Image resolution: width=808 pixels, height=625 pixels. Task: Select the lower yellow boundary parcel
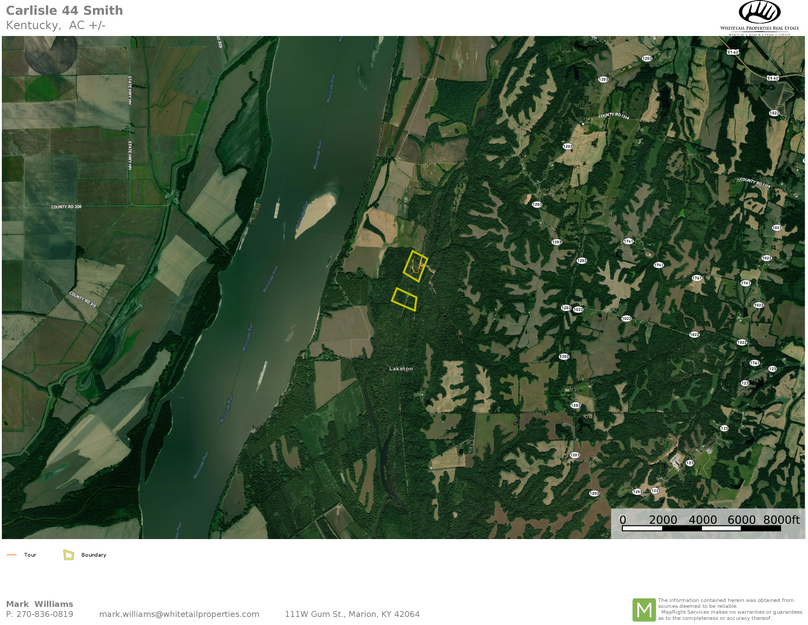(404, 299)
